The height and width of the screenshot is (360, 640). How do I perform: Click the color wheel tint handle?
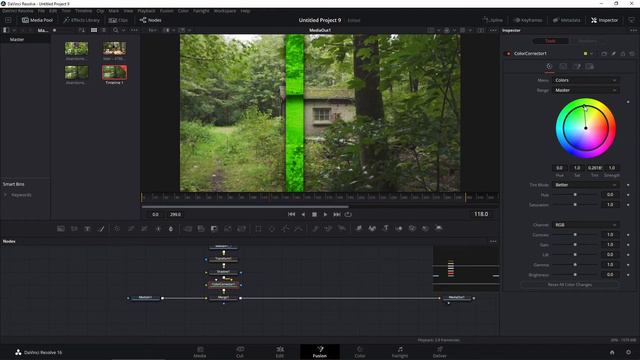tap(584, 107)
